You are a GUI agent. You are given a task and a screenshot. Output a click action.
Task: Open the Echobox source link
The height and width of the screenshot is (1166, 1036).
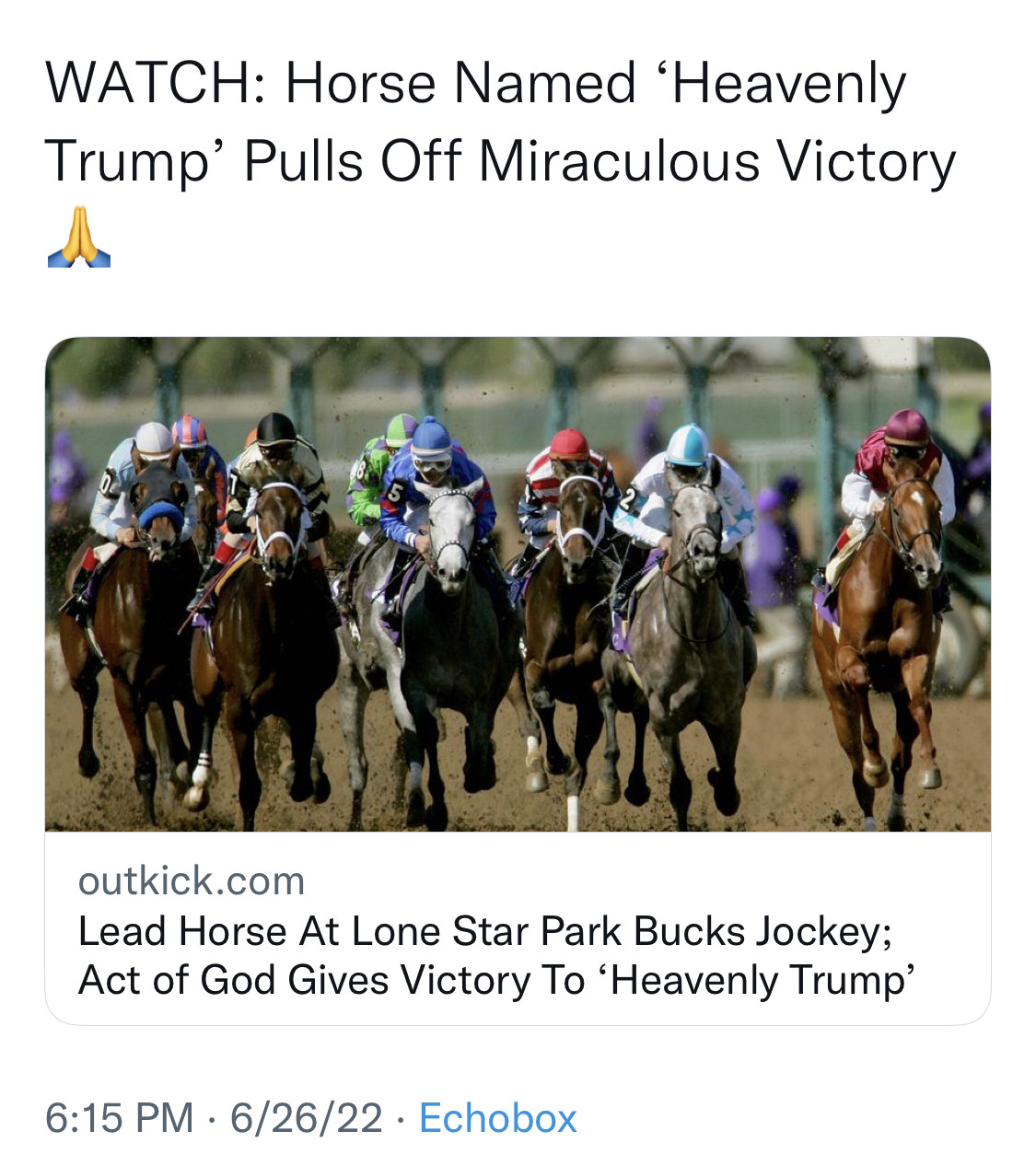pos(497,1118)
